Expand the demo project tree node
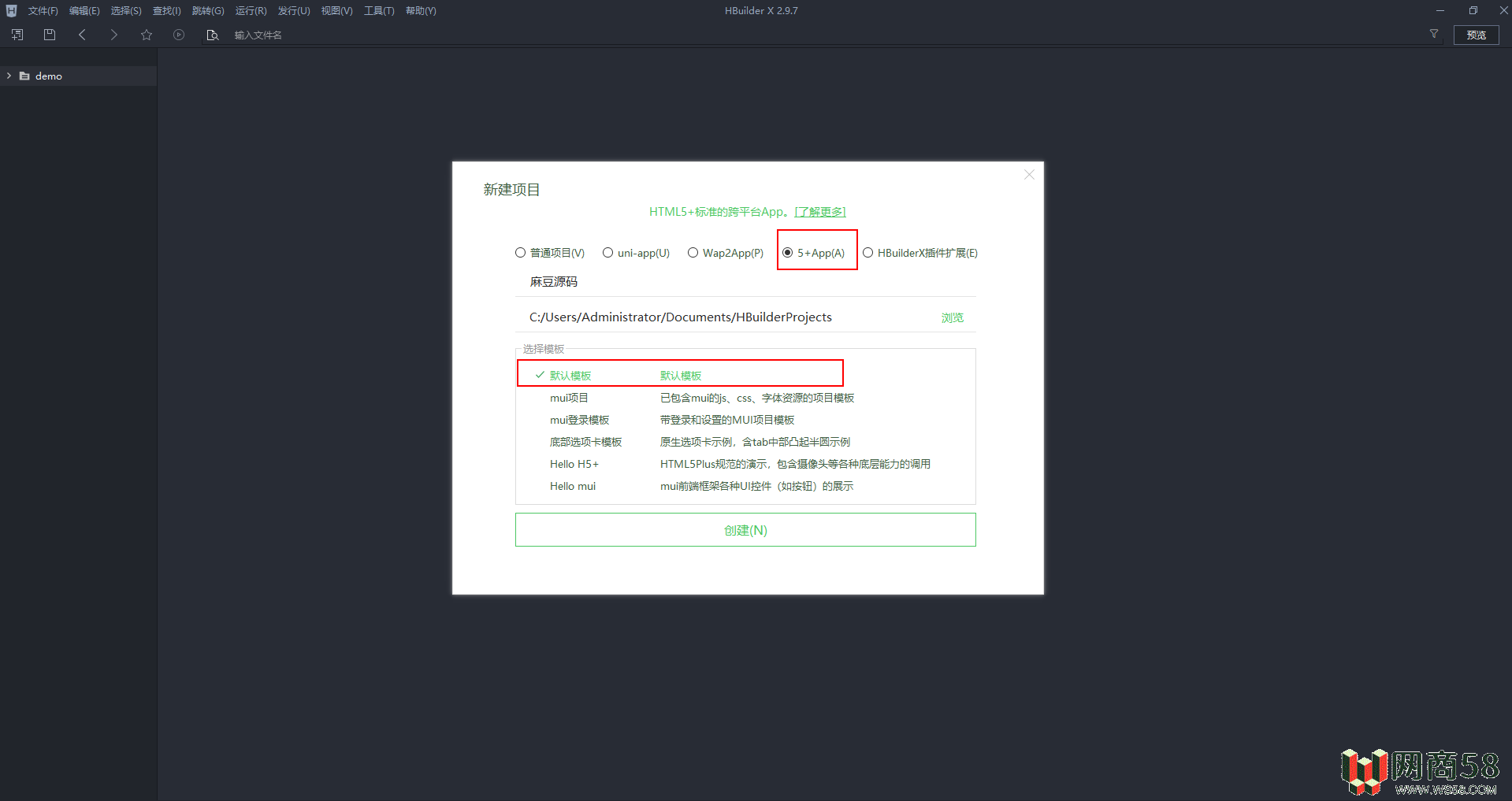The width and height of the screenshot is (1512, 801). (9, 76)
